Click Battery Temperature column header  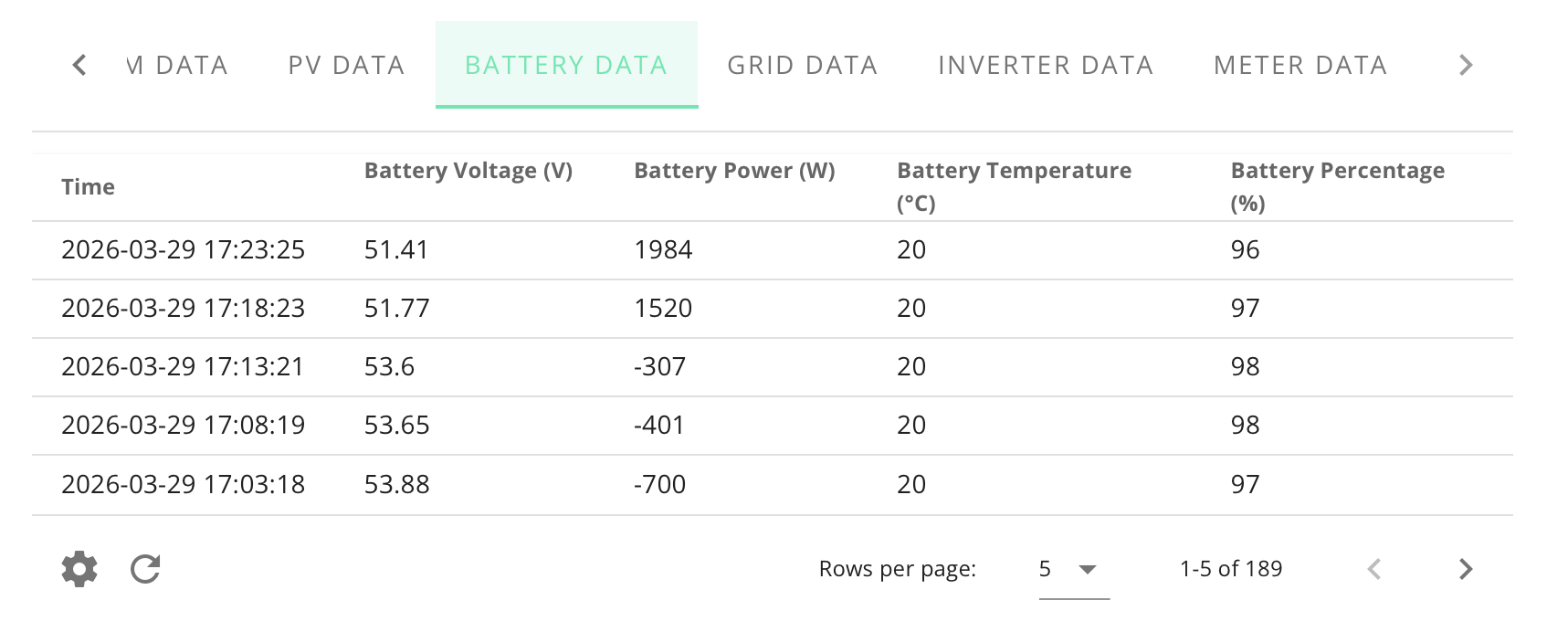point(1014,186)
